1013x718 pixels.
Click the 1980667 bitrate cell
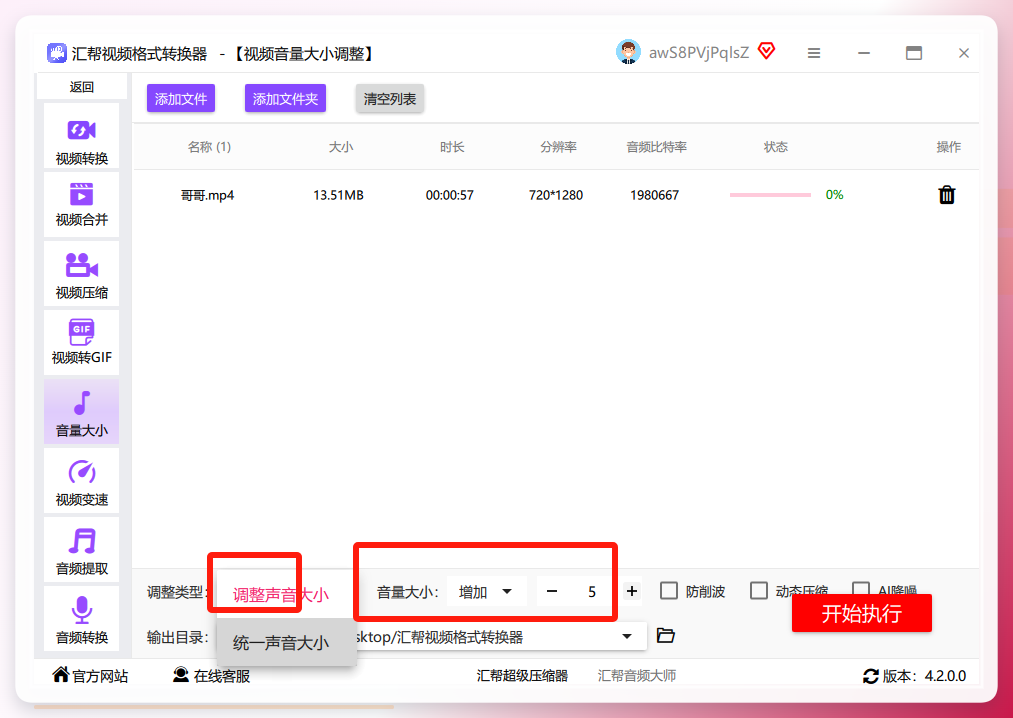(x=654, y=195)
